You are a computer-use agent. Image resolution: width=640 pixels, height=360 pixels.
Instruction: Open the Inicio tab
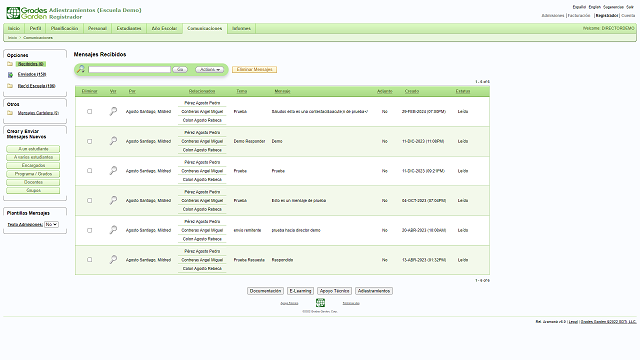(14, 28)
